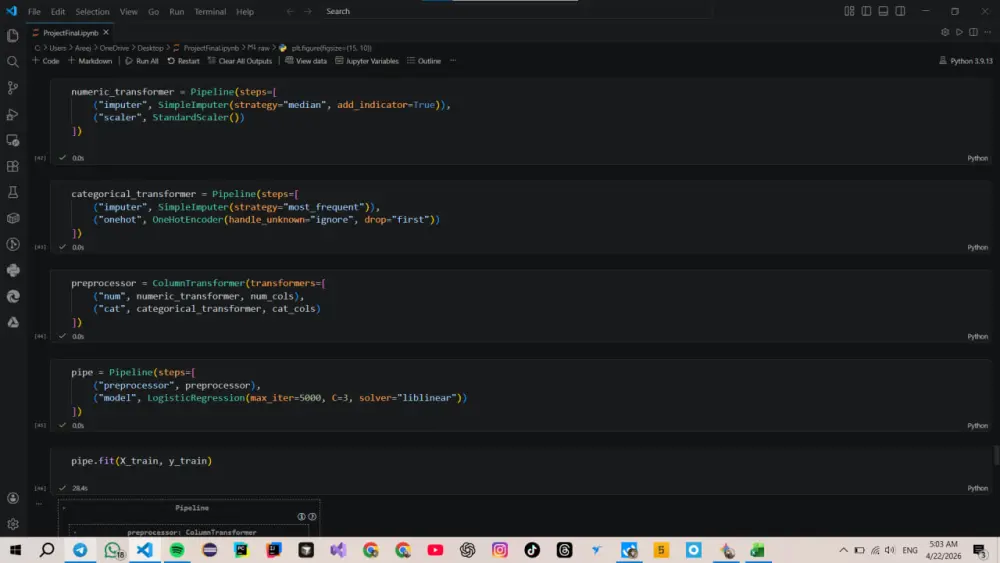This screenshot has height=563, width=1000.
Task: Open the Extensions view
Action: (13, 166)
